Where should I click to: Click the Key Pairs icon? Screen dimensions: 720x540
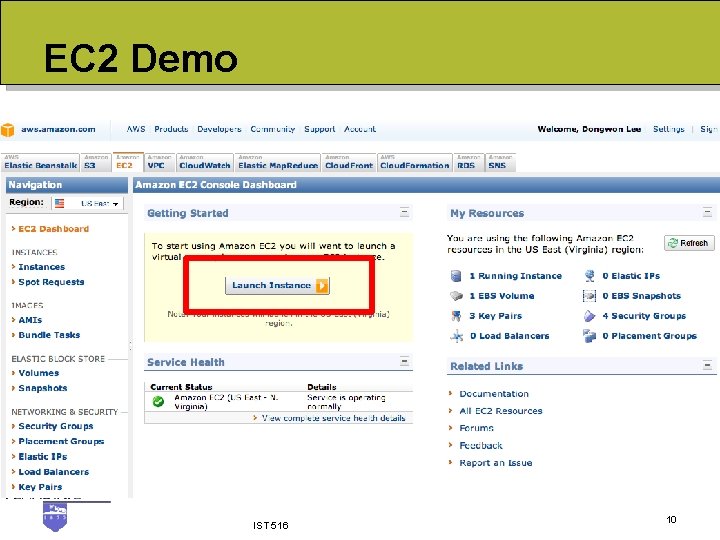pos(456,316)
